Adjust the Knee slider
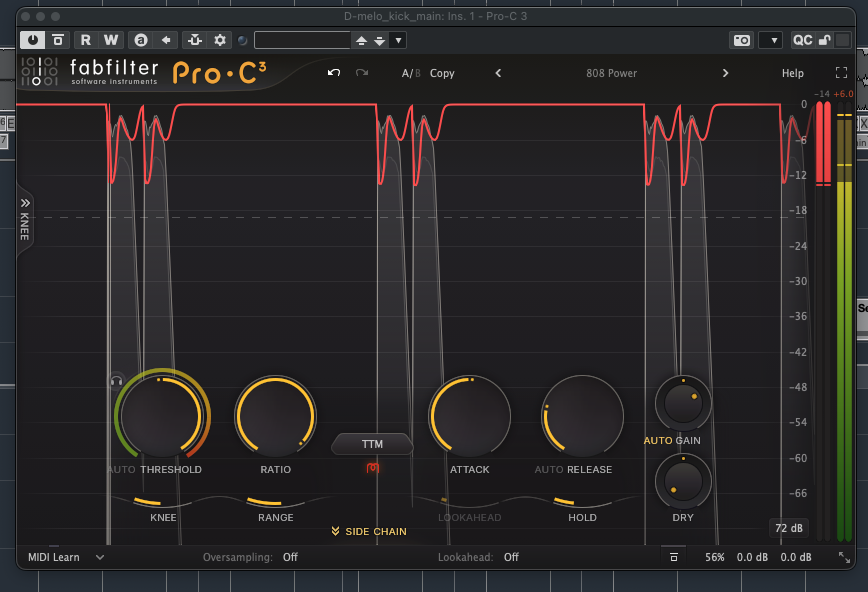 tap(163, 502)
